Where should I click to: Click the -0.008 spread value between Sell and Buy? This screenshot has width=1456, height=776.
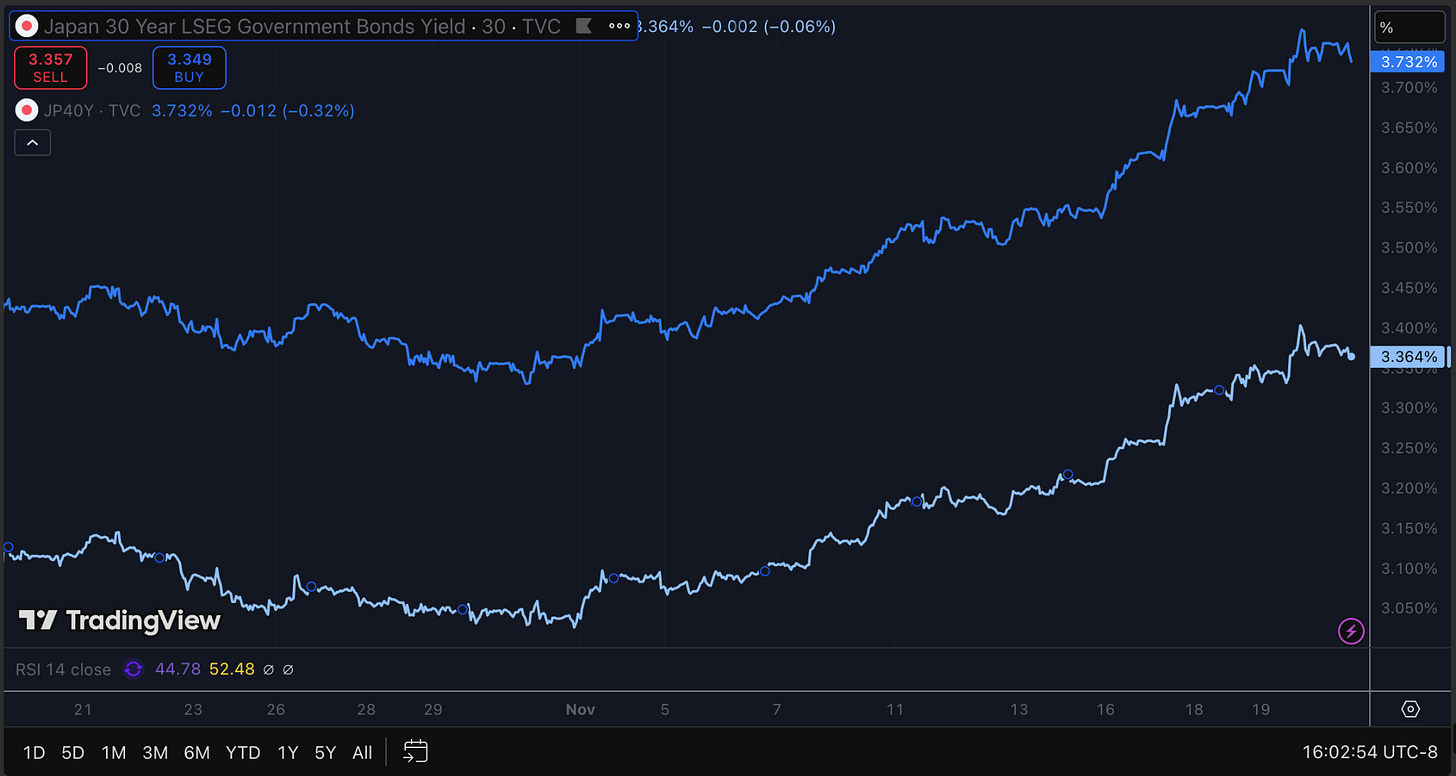click(x=120, y=69)
